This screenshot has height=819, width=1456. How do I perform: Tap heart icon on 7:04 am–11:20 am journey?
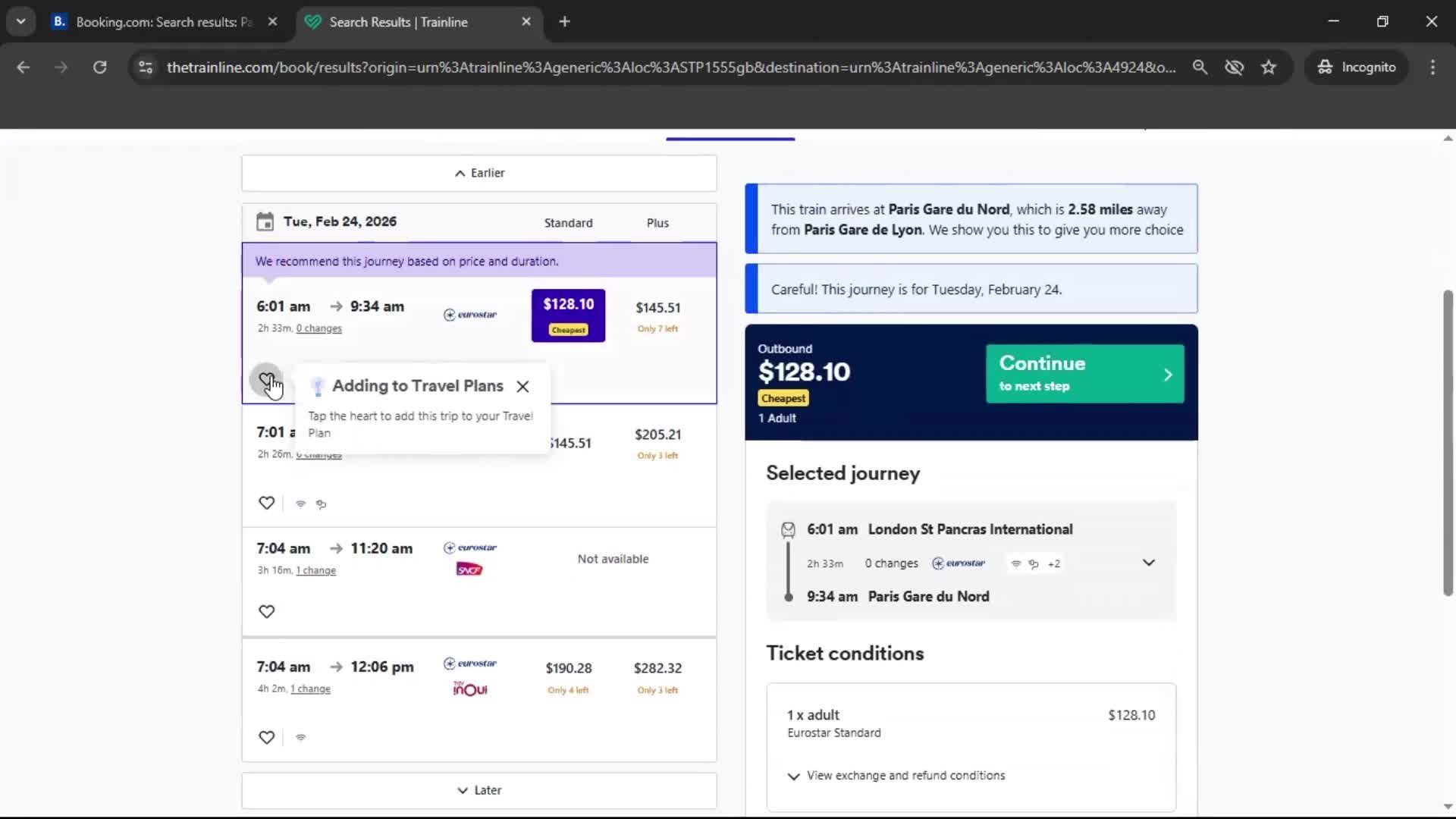(266, 611)
